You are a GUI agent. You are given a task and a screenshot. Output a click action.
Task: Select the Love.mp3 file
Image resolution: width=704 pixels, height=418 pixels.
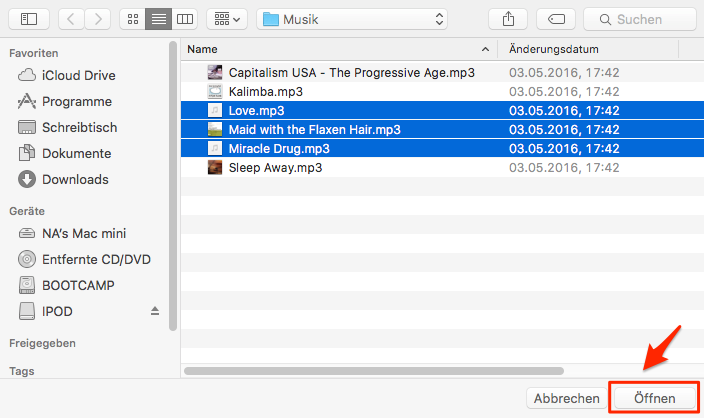click(442, 110)
